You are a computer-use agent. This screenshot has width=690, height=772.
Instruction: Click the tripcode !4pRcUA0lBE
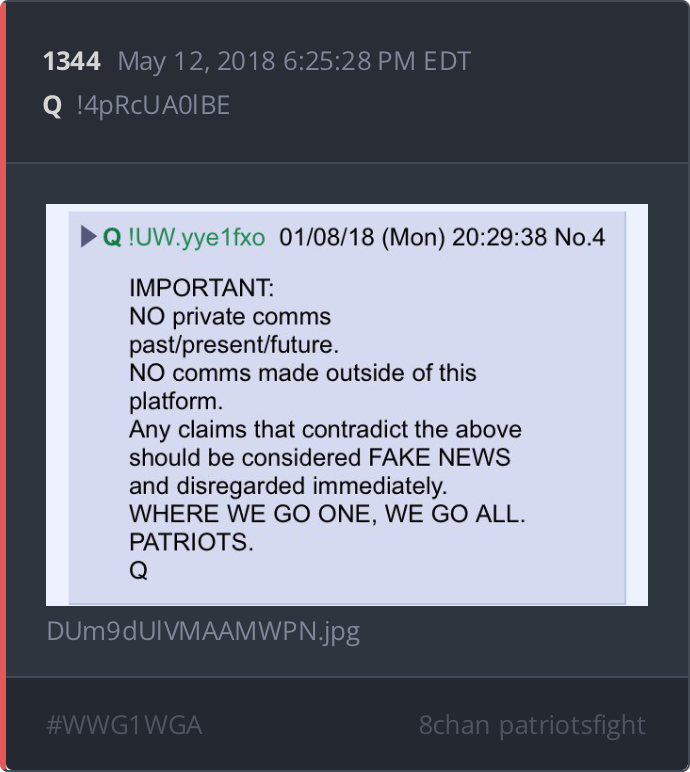[153, 106]
